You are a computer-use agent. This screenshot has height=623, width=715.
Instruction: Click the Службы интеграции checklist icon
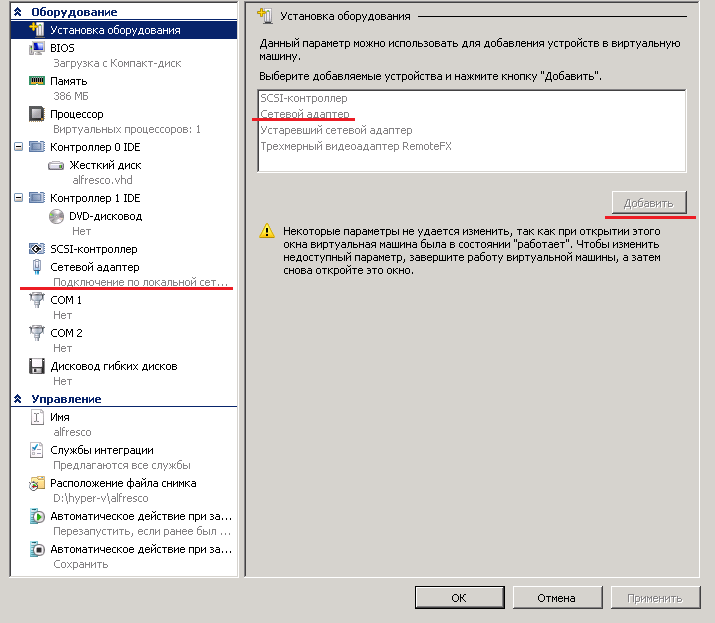36,450
